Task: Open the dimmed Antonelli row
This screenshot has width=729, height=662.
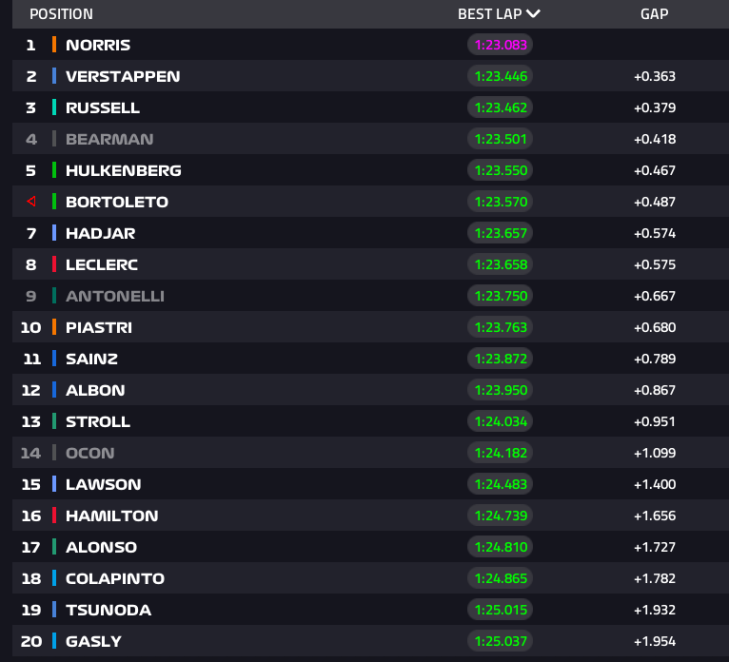Action: [371, 296]
